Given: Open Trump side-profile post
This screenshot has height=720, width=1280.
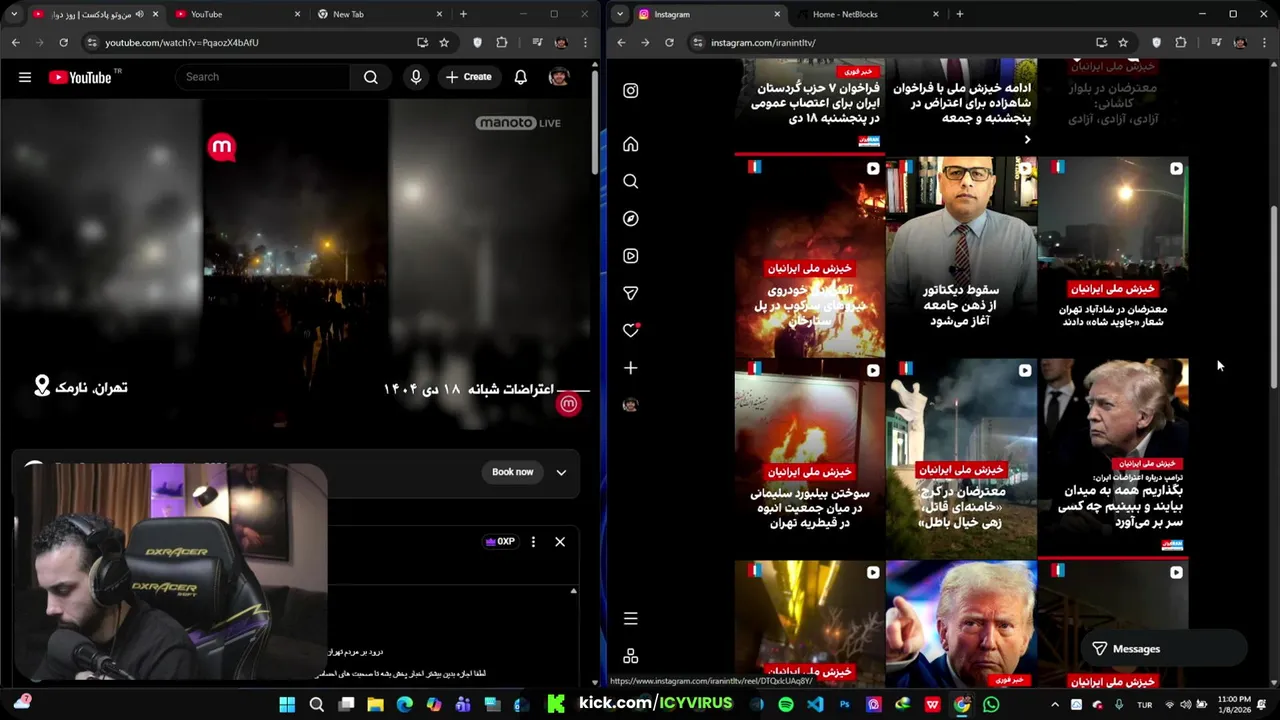Looking at the screenshot, I should click(x=1113, y=458).
